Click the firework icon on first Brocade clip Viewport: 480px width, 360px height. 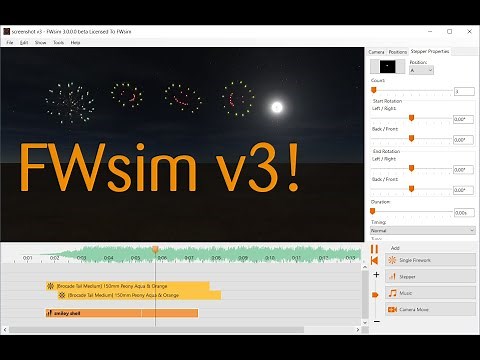[51, 286]
